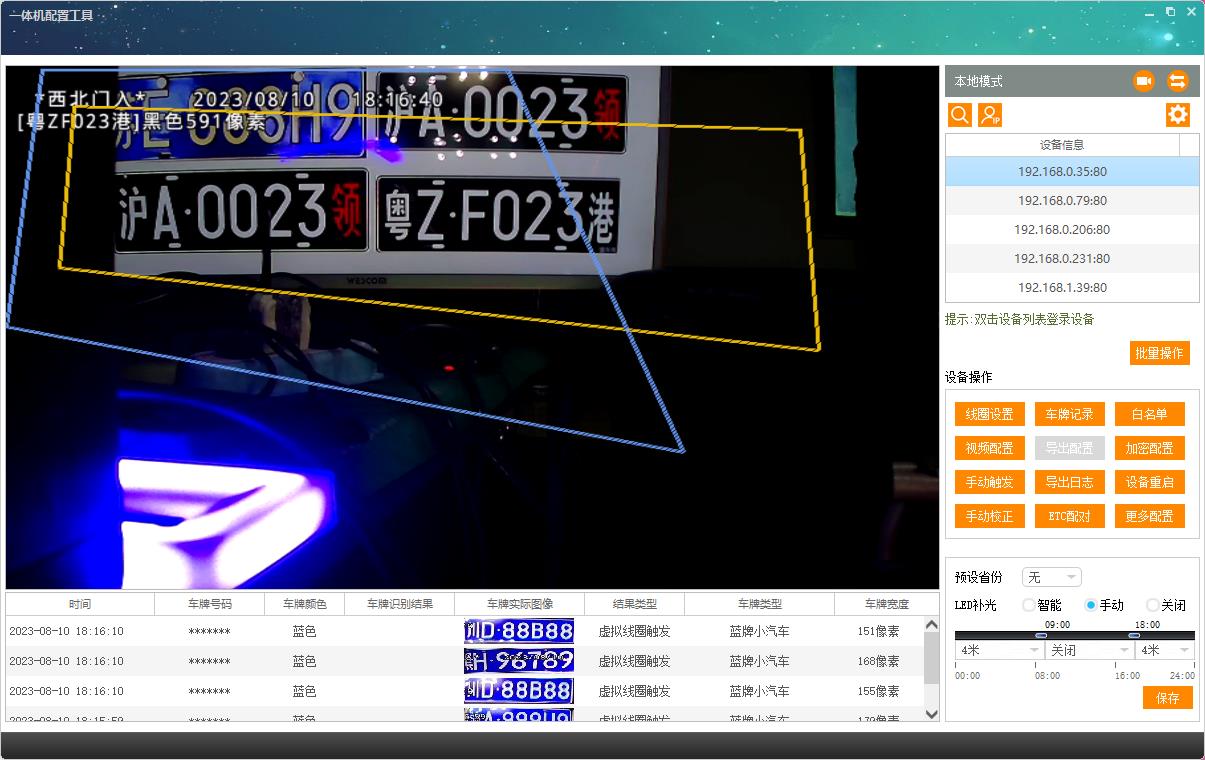The image size is (1205, 760).
Task: Click the 批量操作 batch operation button
Action: tap(1159, 353)
